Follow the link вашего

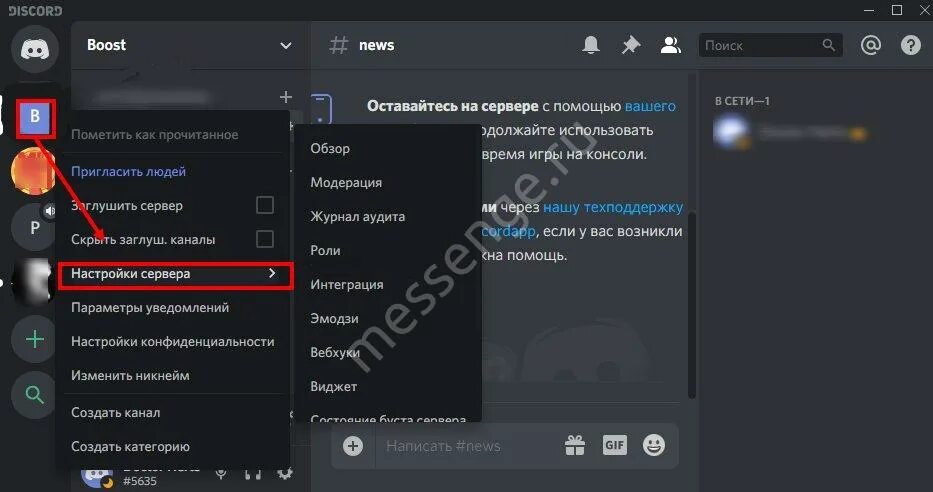650,106
